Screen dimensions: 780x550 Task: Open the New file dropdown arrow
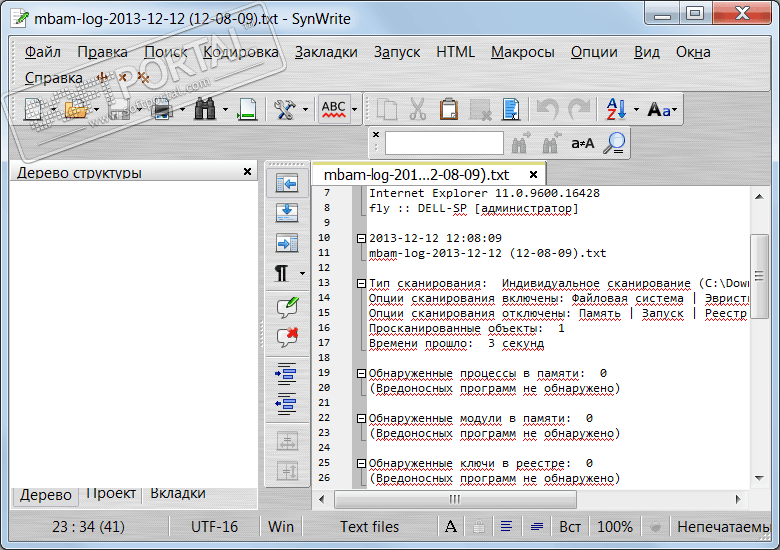[53, 109]
